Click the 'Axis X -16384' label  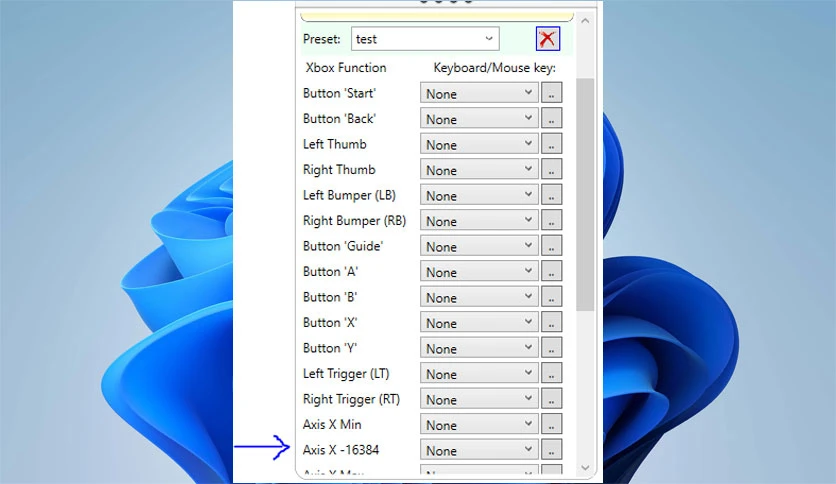tap(341, 450)
